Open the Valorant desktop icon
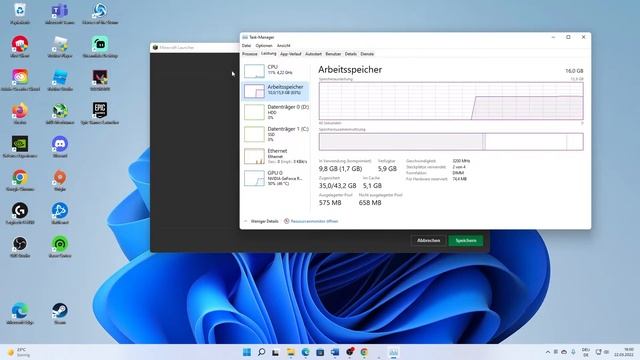The image size is (640, 360). click(x=100, y=80)
